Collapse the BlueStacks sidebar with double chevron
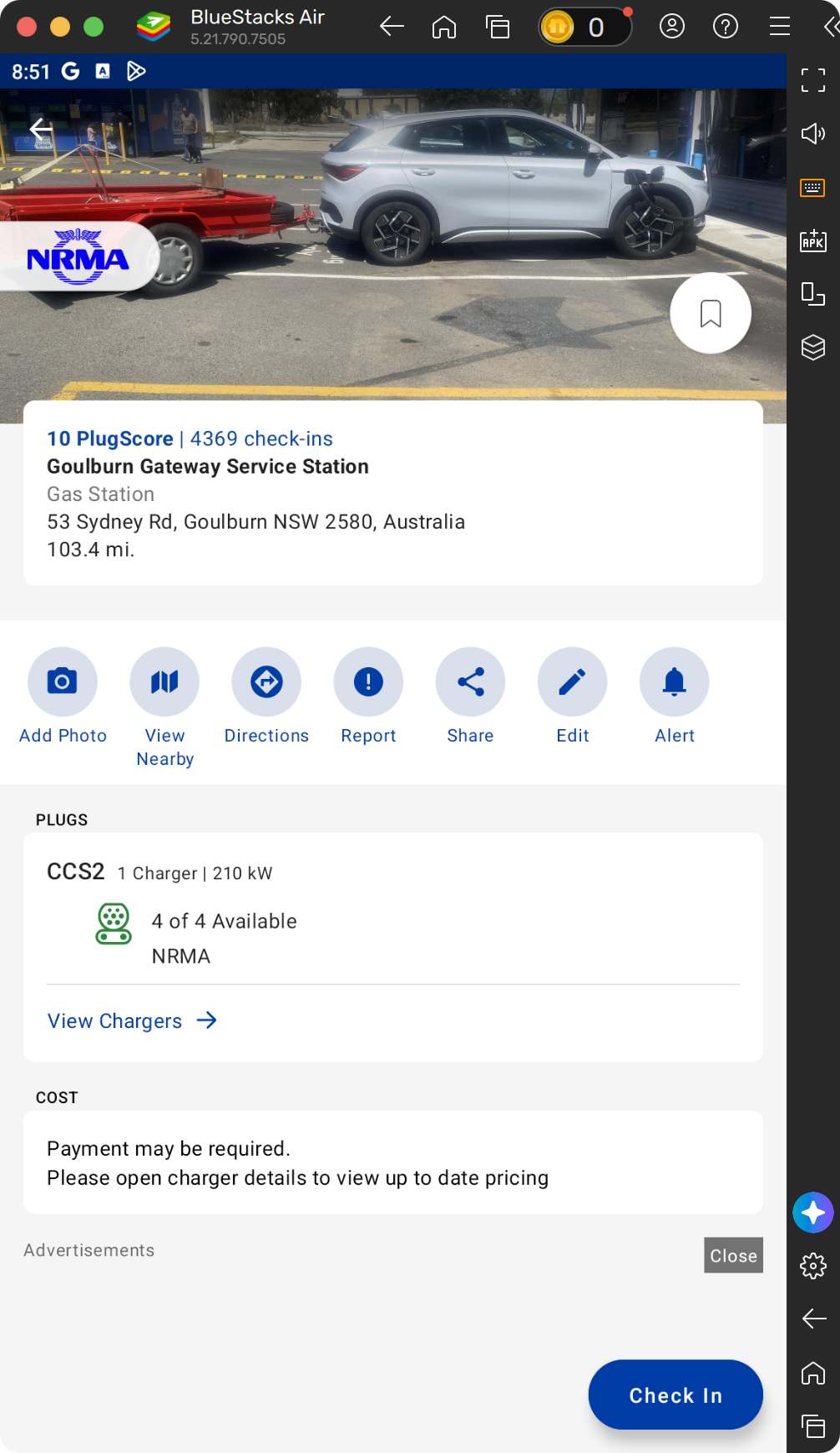Image resolution: width=840 pixels, height=1453 pixels. tap(831, 27)
